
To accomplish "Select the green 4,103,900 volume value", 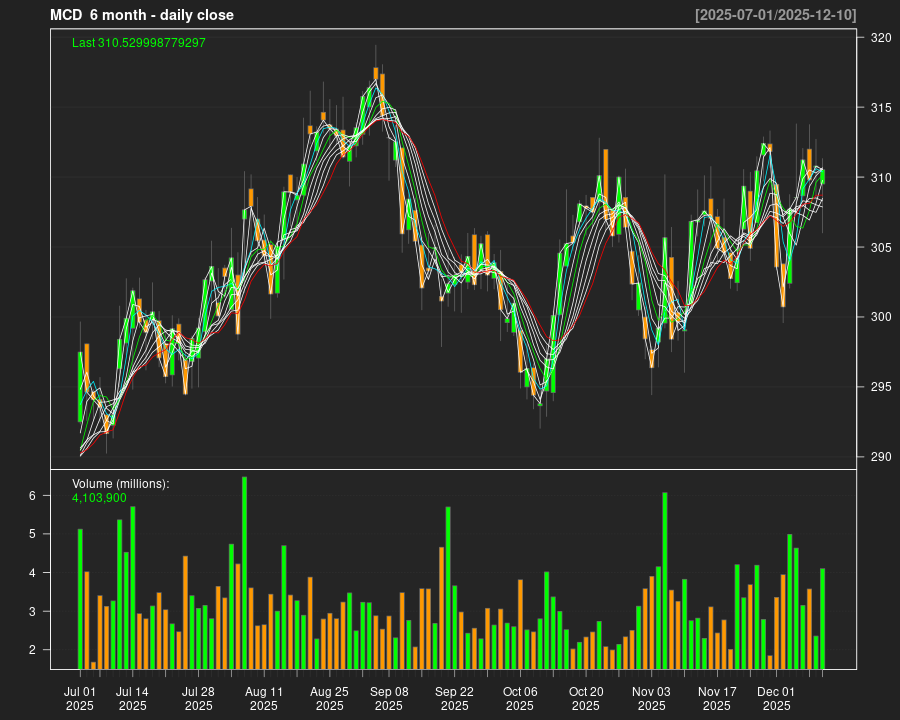I will 99,497.
